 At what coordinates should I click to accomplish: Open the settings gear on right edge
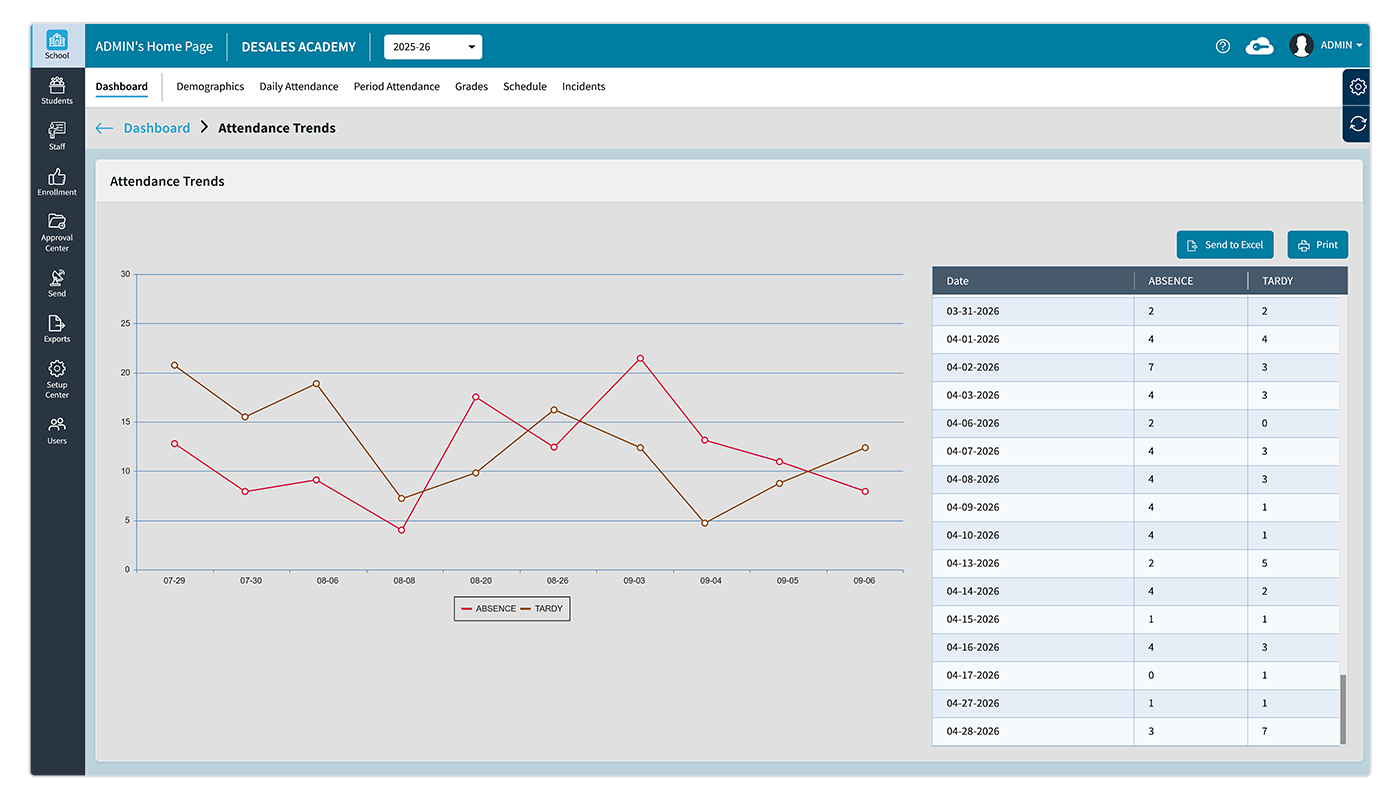(x=1358, y=87)
